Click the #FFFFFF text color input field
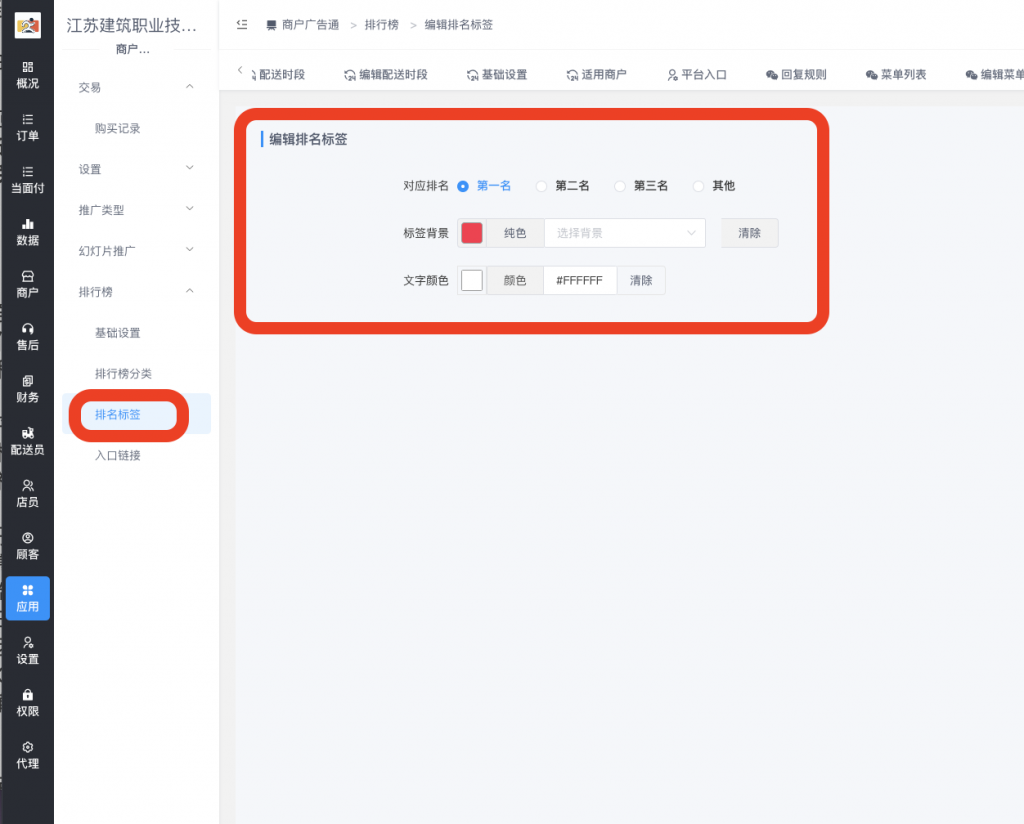This screenshot has height=824, width=1024. click(x=580, y=280)
